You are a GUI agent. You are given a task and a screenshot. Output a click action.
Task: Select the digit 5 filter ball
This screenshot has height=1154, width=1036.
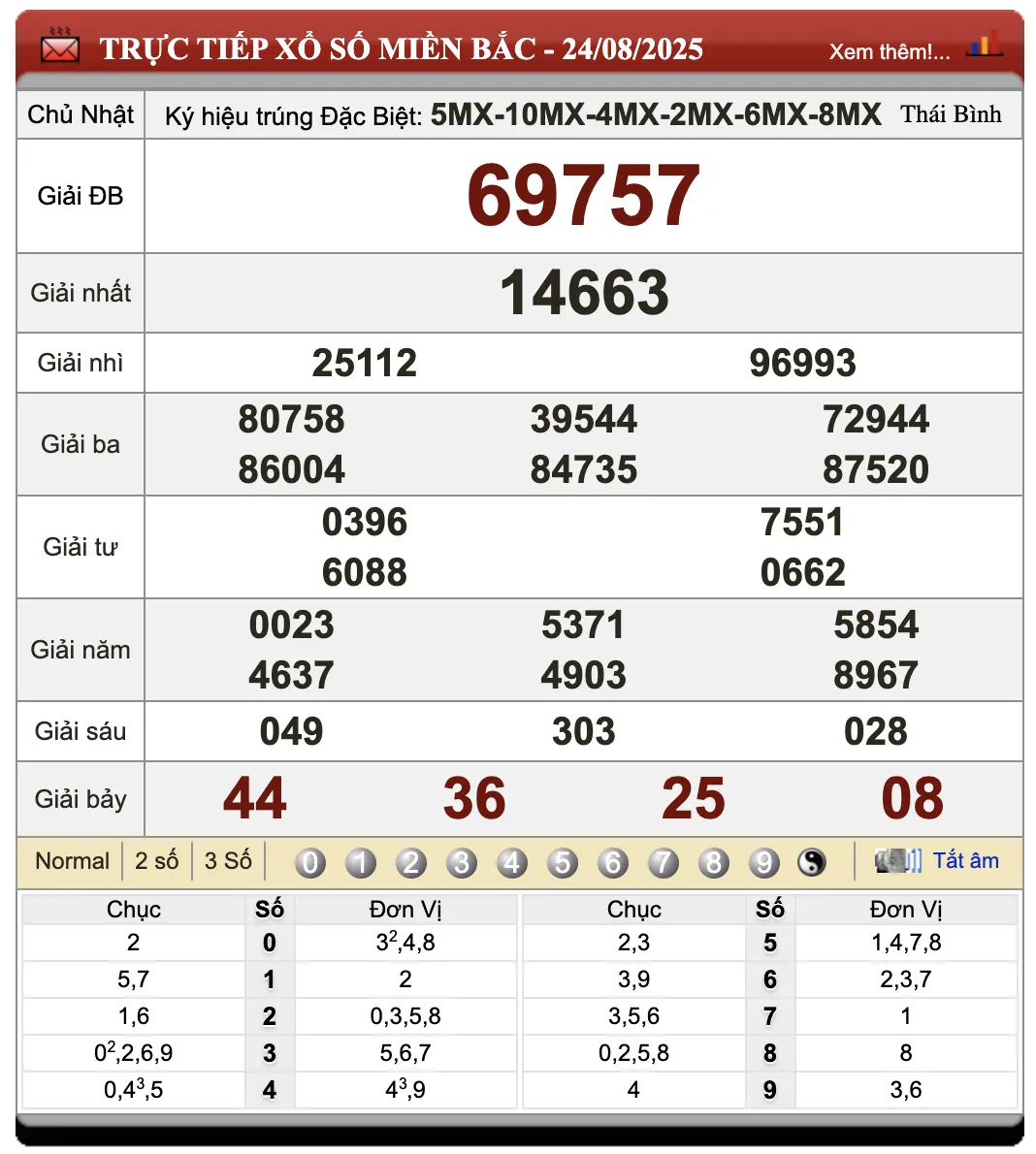(x=563, y=862)
